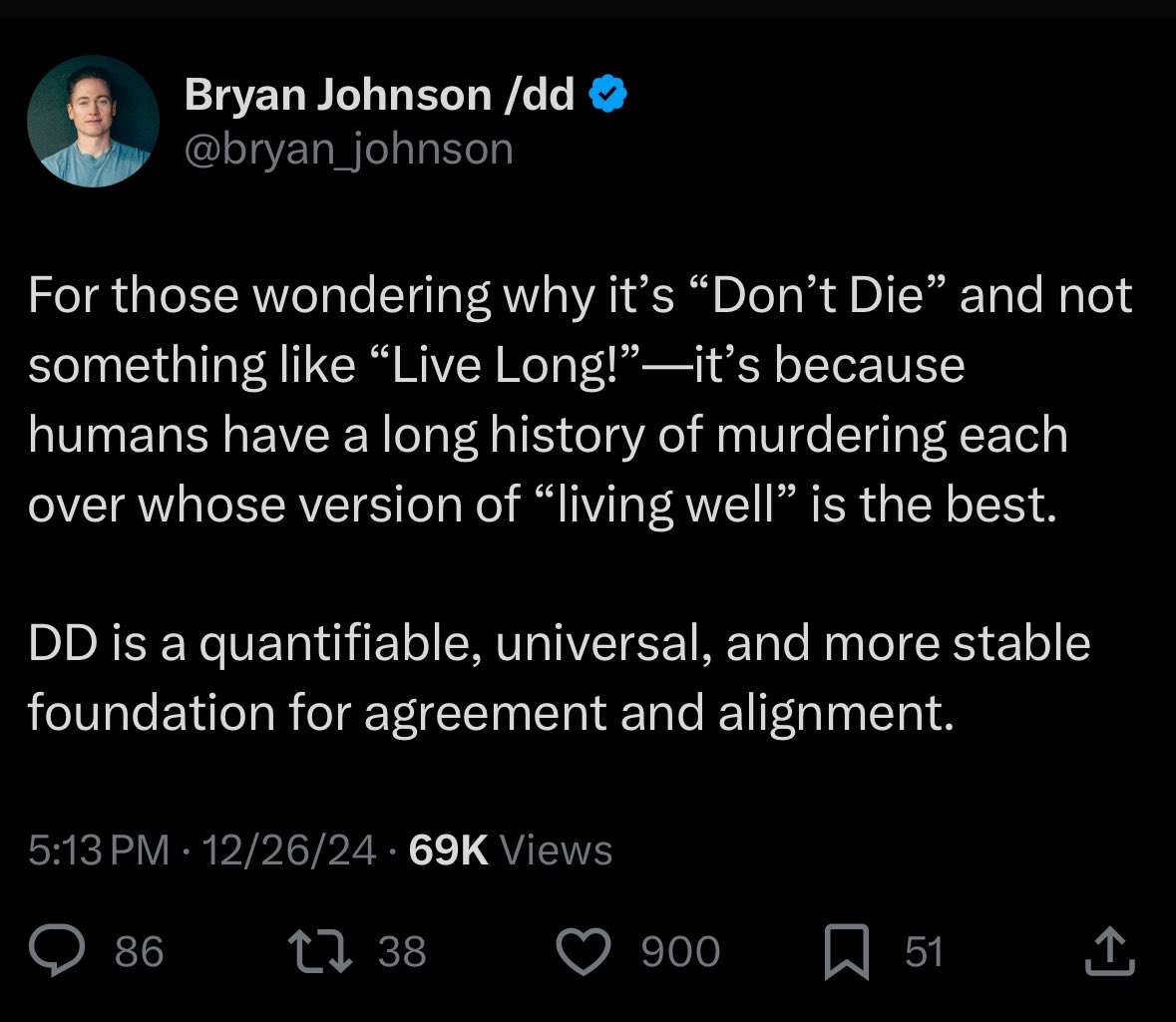Click the 900 likes count

[x=681, y=951]
